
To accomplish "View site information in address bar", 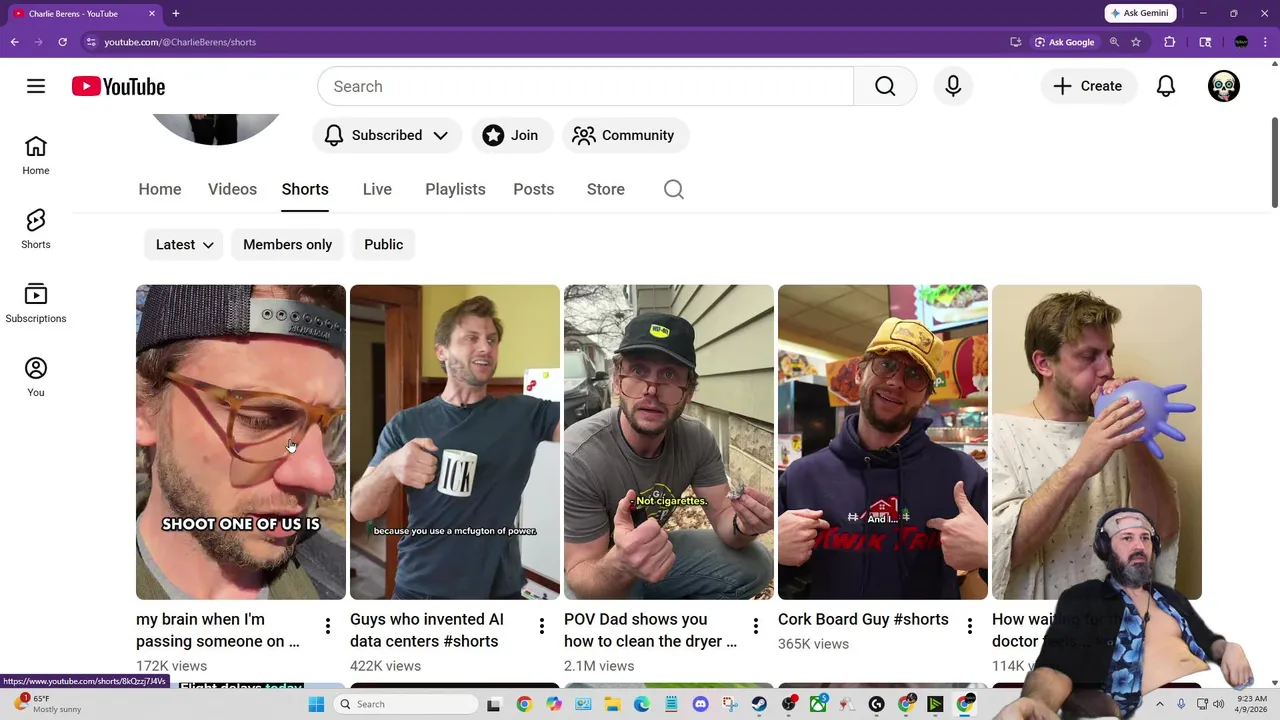I will (91, 42).
